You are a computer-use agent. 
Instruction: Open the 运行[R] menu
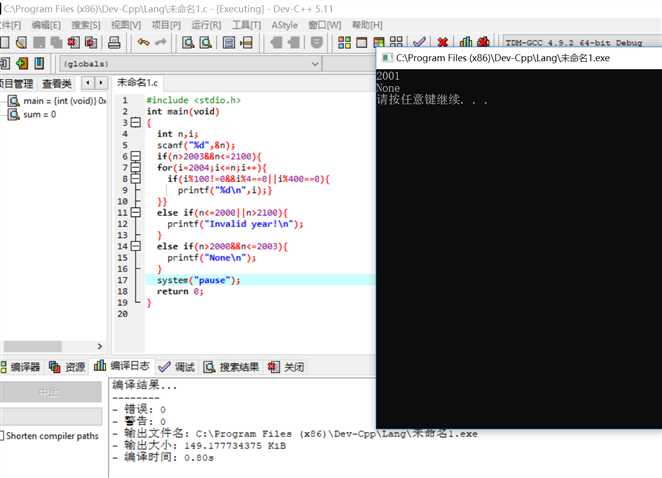[206, 25]
